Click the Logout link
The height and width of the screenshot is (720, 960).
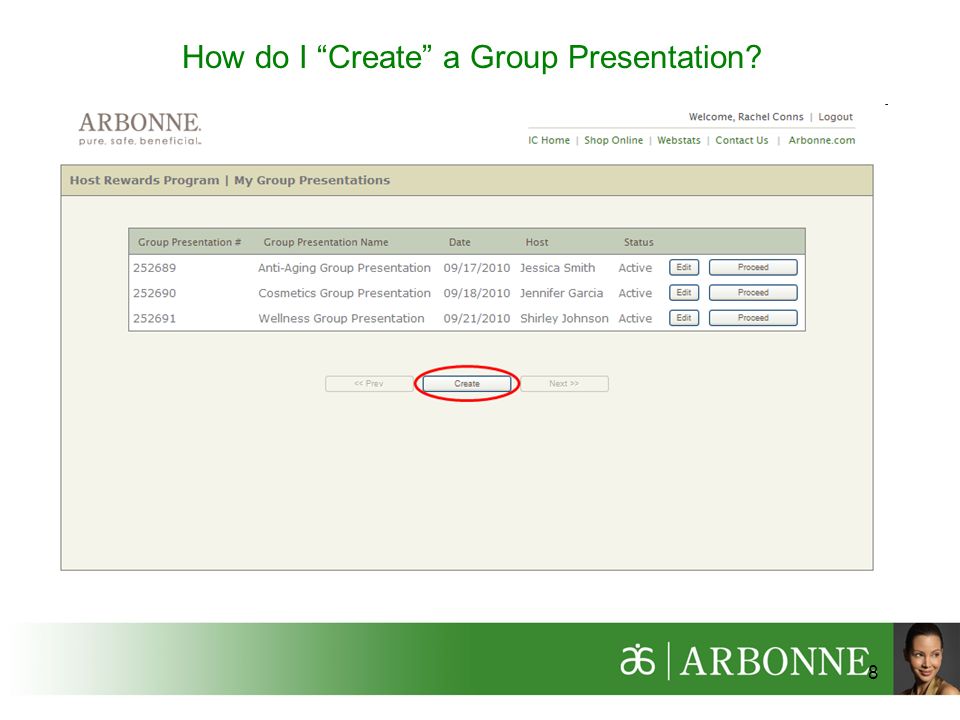(x=835, y=117)
